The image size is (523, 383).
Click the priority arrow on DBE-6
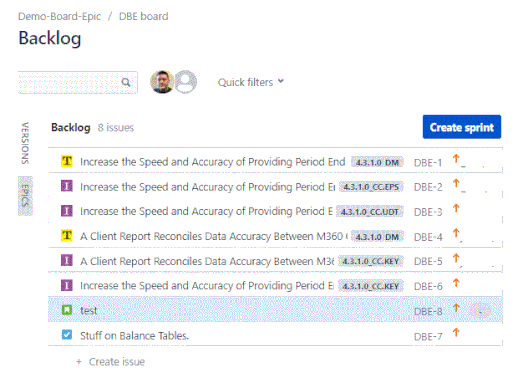click(456, 283)
